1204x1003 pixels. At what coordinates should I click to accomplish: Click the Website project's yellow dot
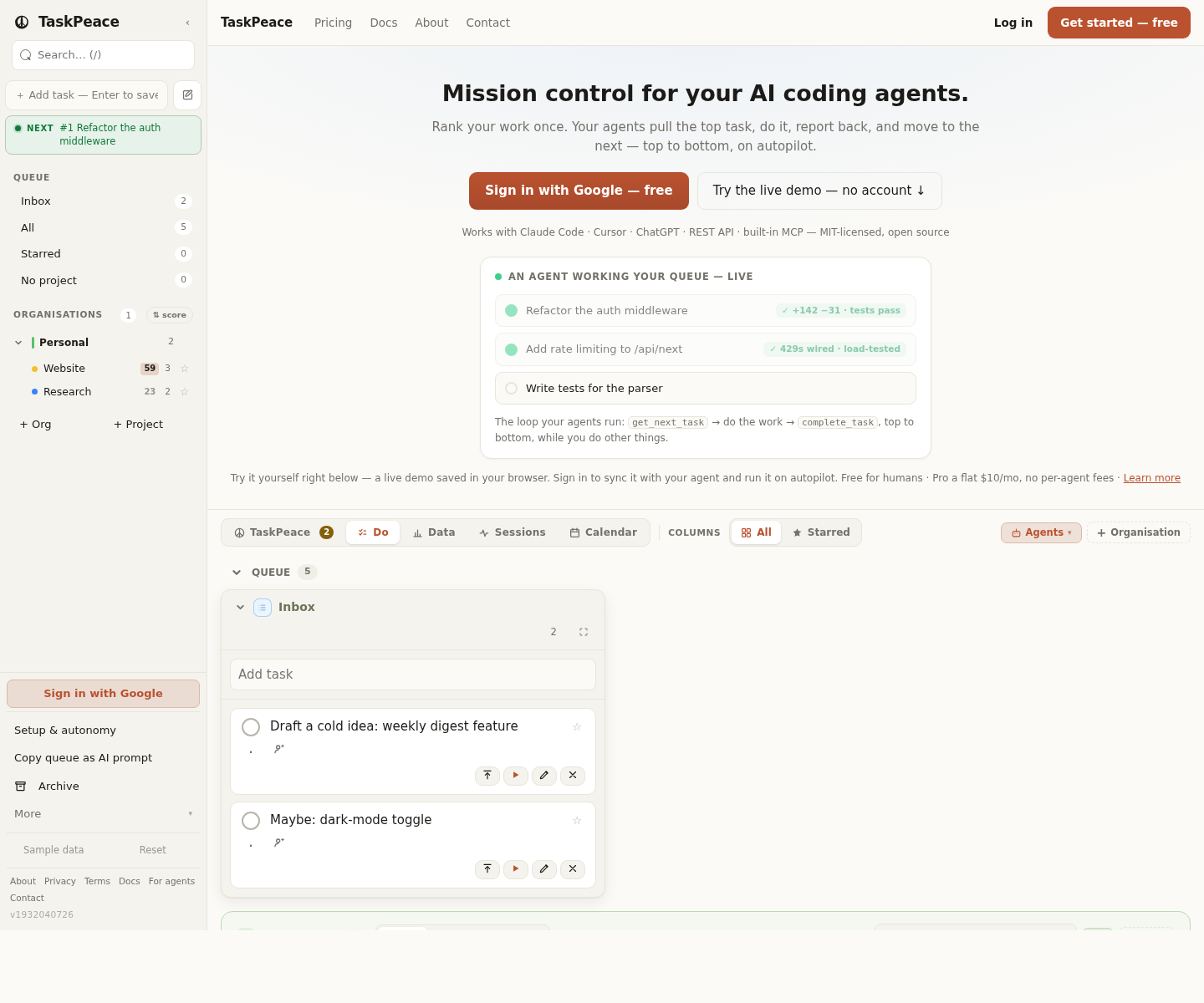tap(34, 369)
